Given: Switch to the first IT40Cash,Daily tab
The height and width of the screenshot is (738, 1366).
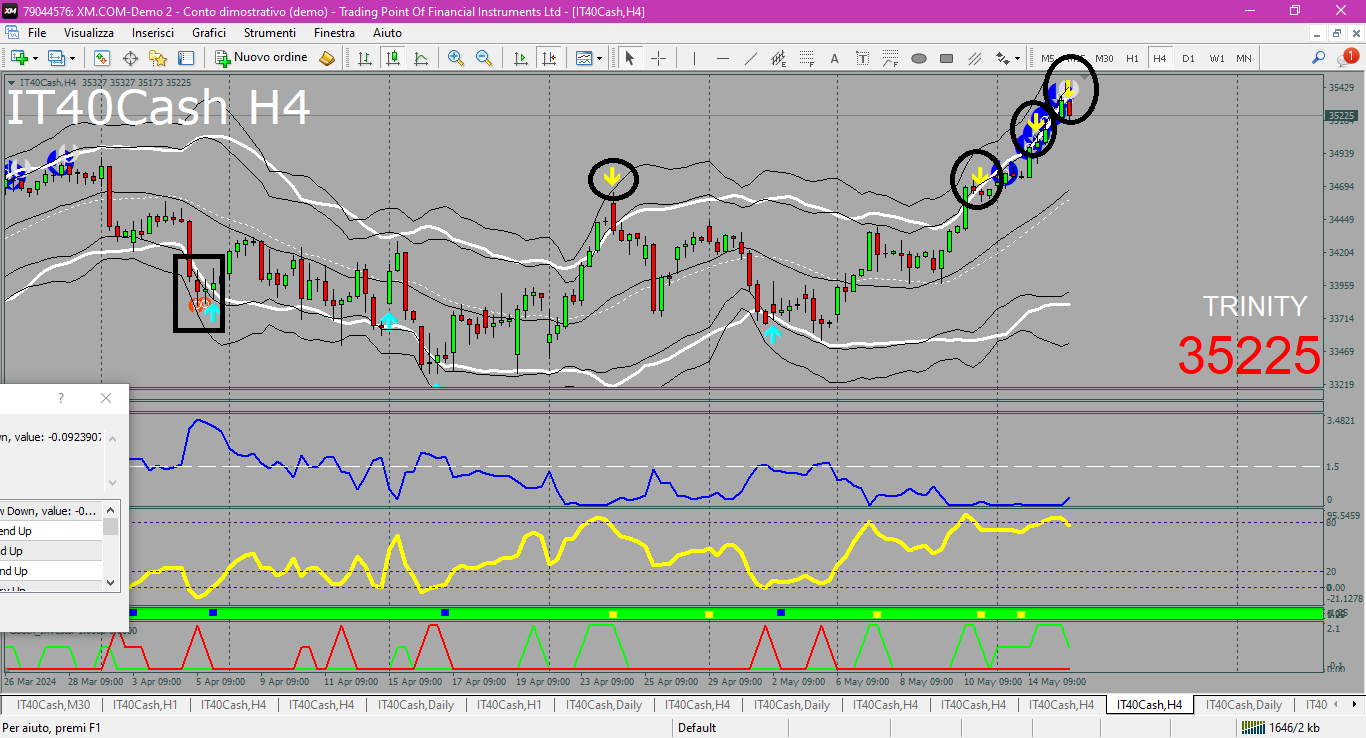Looking at the screenshot, I should click(415, 705).
